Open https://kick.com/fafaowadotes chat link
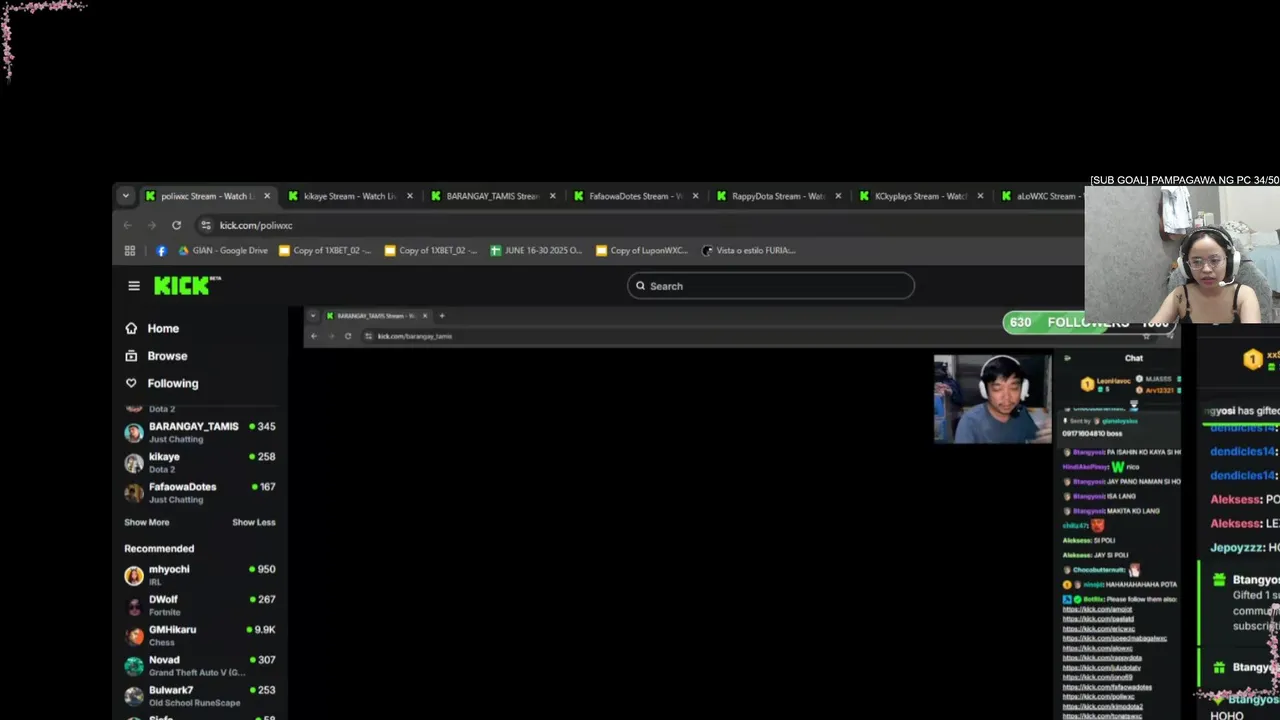Screen dimensions: 1280x720 coord(1107,687)
